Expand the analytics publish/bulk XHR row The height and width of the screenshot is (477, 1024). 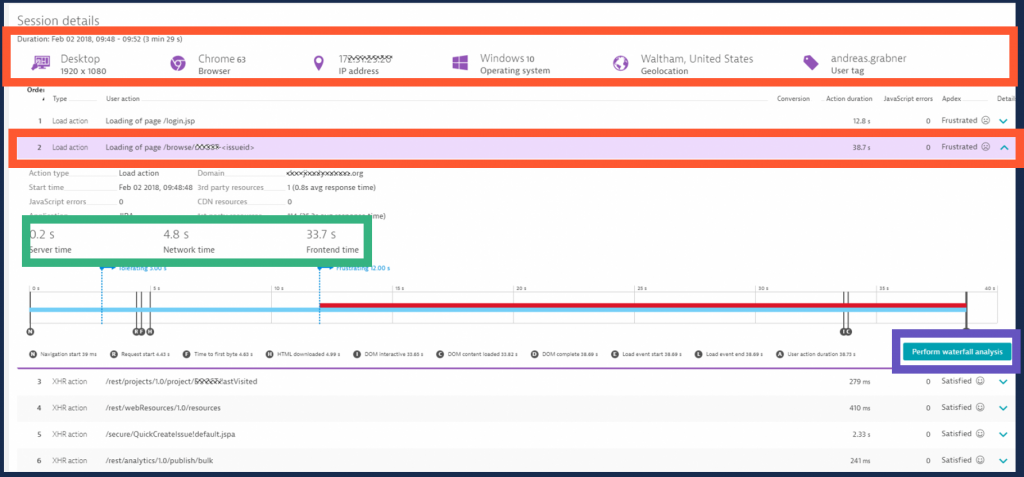coord(1004,461)
